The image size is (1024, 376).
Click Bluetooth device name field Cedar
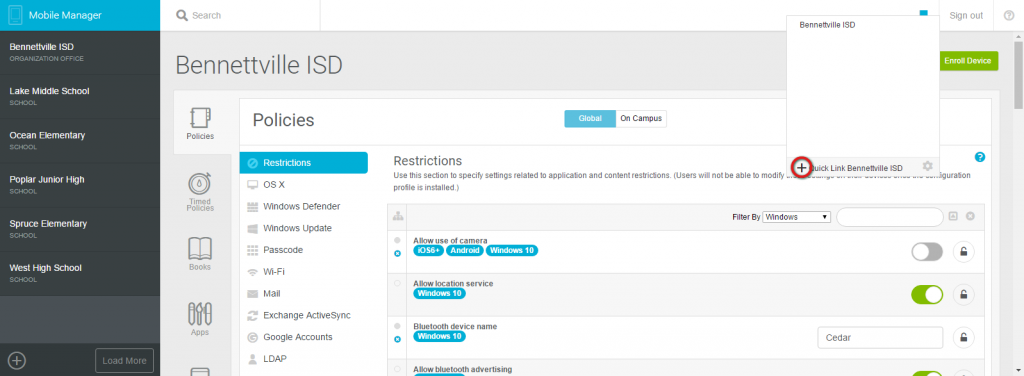tap(880, 338)
